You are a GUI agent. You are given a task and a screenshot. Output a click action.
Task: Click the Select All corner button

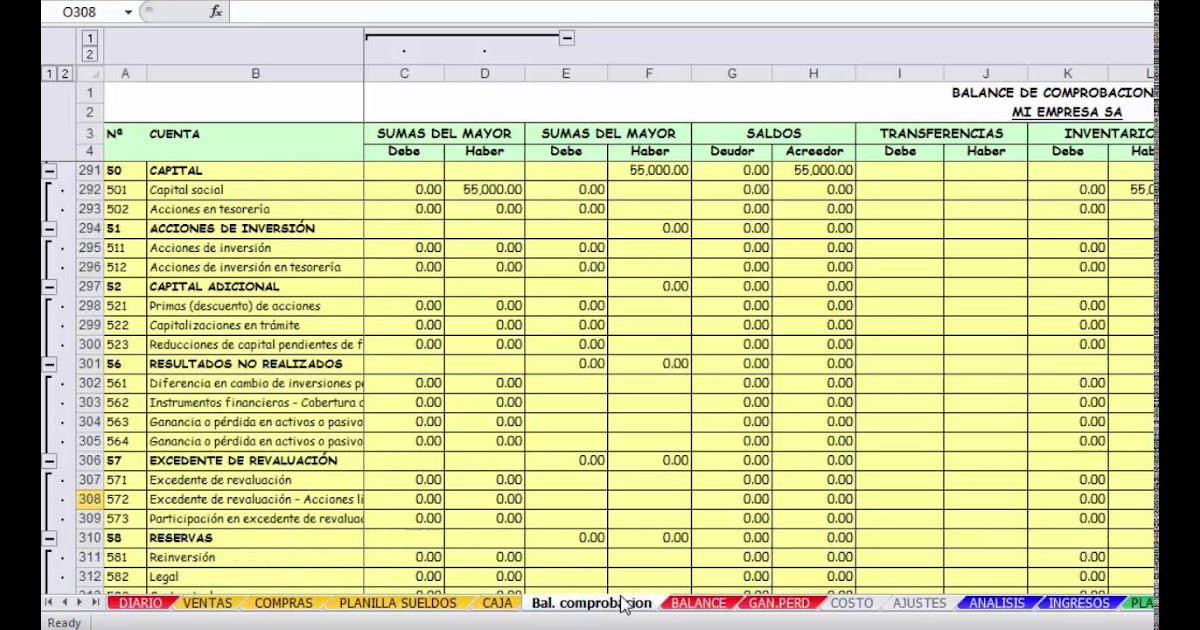[x=90, y=73]
